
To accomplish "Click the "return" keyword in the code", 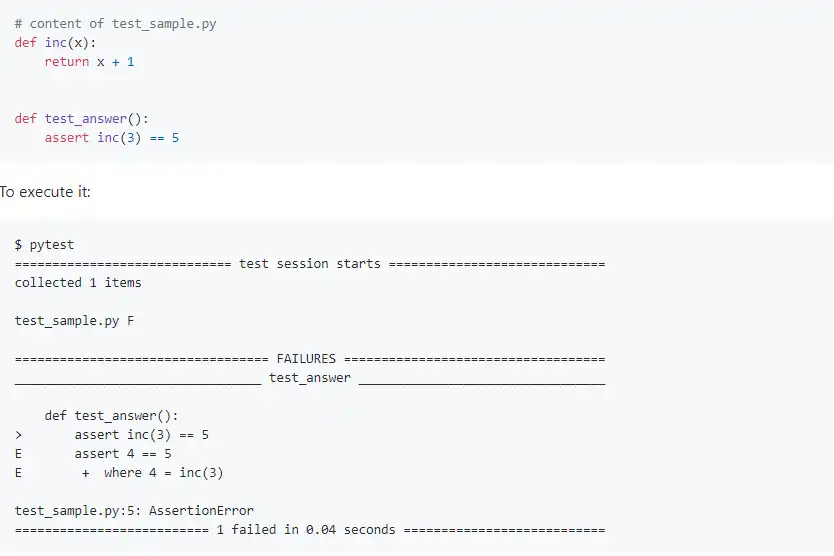I will [x=67, y=61].
